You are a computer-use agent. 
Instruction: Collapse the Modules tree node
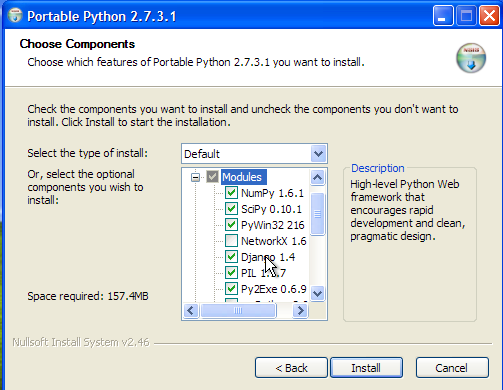pyautogui.click(x=195, y=177)
